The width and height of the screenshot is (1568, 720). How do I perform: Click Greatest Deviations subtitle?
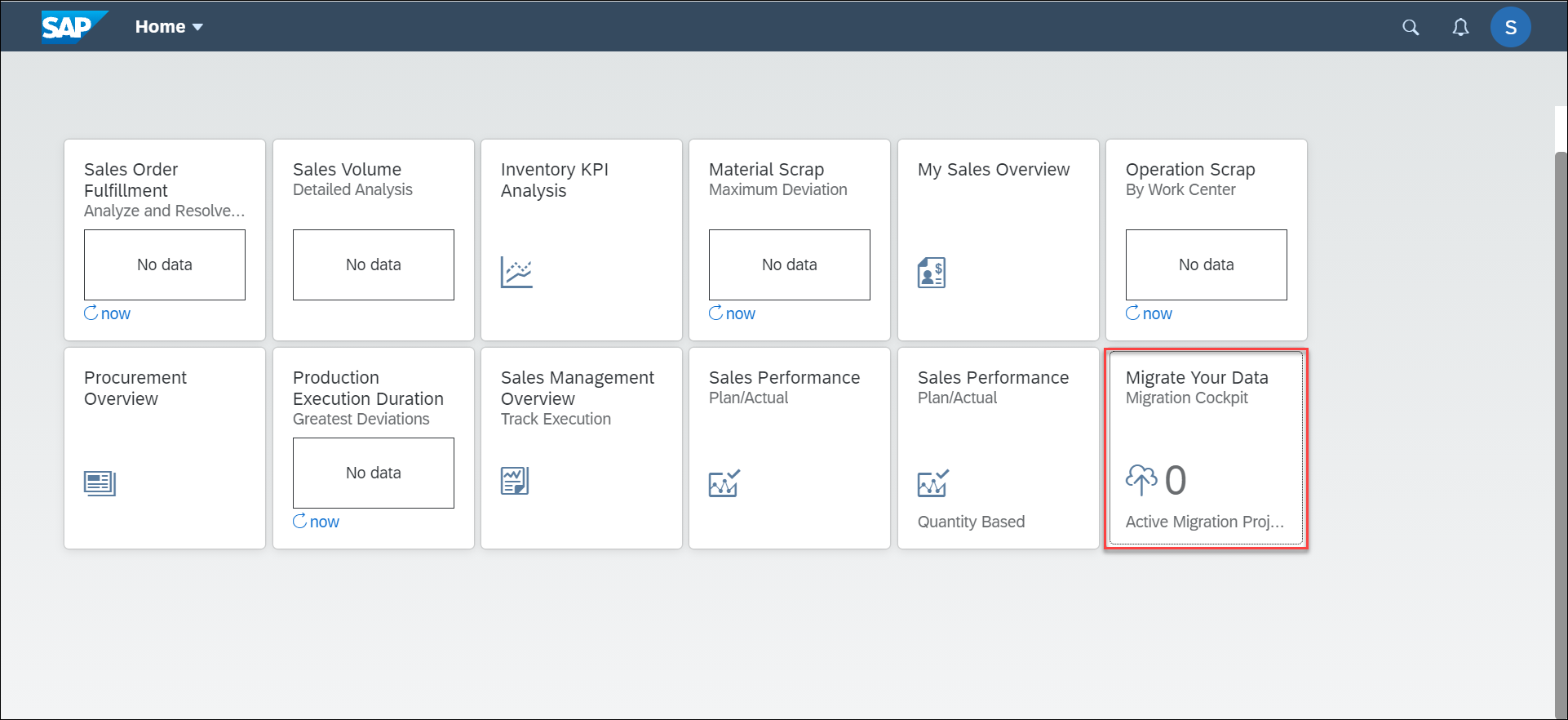click(361, 419)
